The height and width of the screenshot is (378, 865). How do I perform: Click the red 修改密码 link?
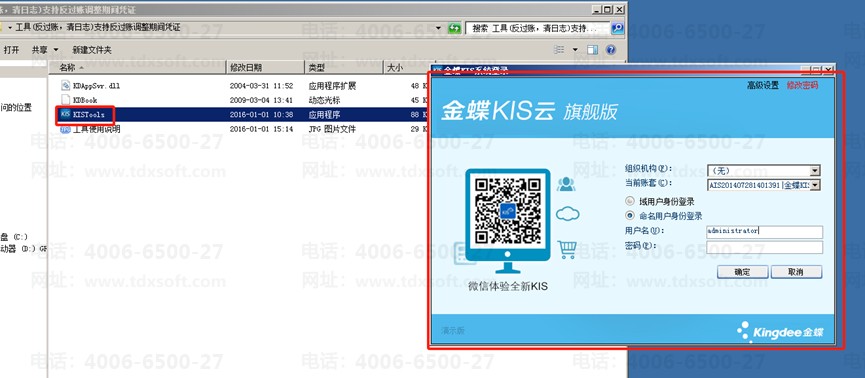click(802, 85)
